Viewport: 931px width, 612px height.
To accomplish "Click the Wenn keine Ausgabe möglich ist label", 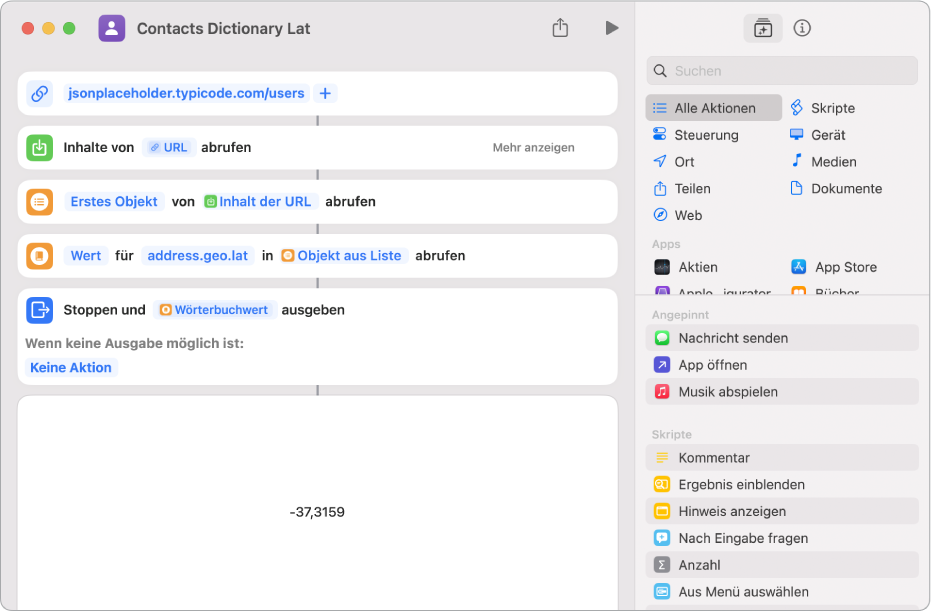I will click(134, 343).
